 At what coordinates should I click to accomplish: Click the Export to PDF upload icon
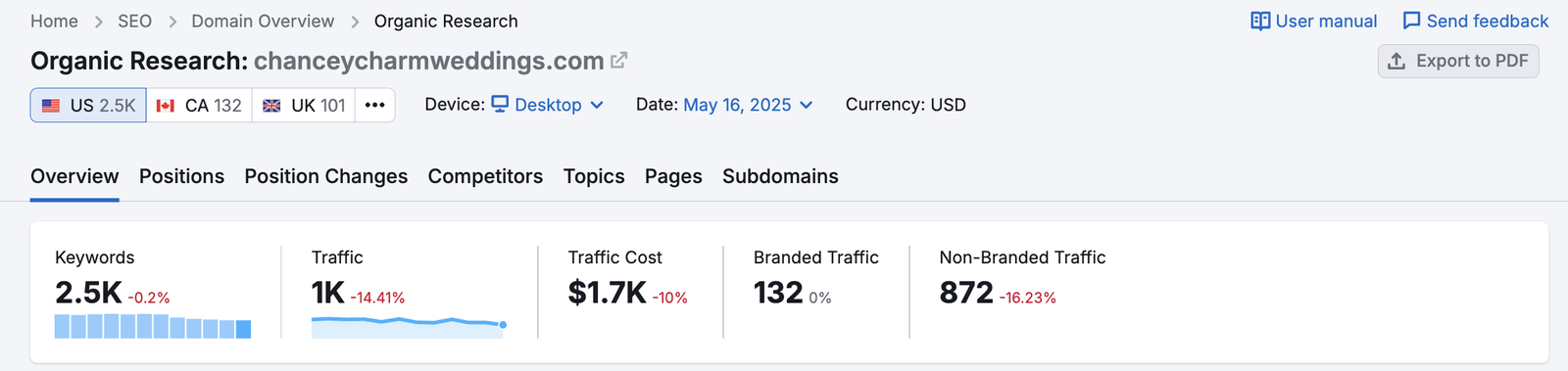click(x=1396, y=61)
